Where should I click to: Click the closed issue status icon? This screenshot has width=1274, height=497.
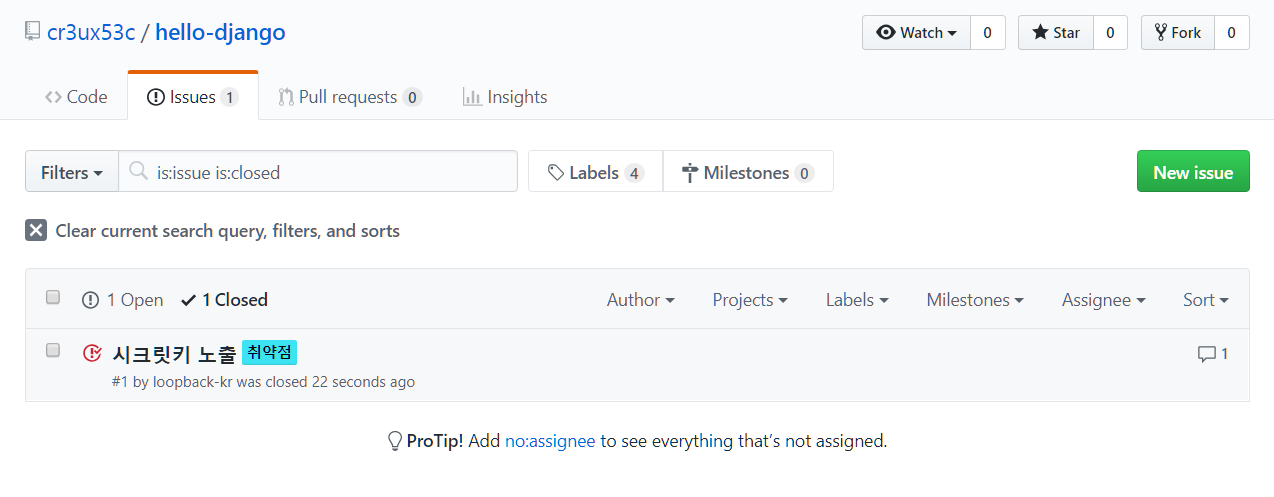(x=92, y=353)
